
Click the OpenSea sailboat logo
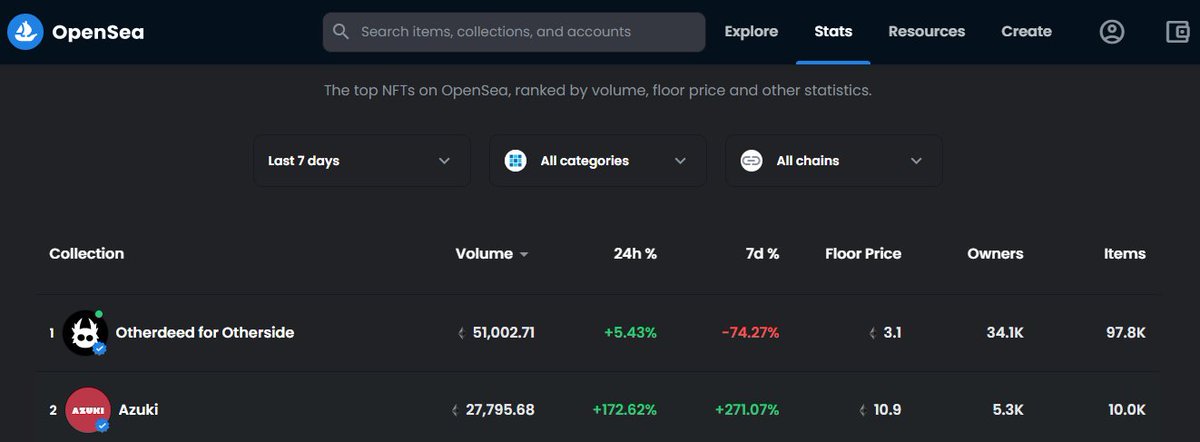25,32
